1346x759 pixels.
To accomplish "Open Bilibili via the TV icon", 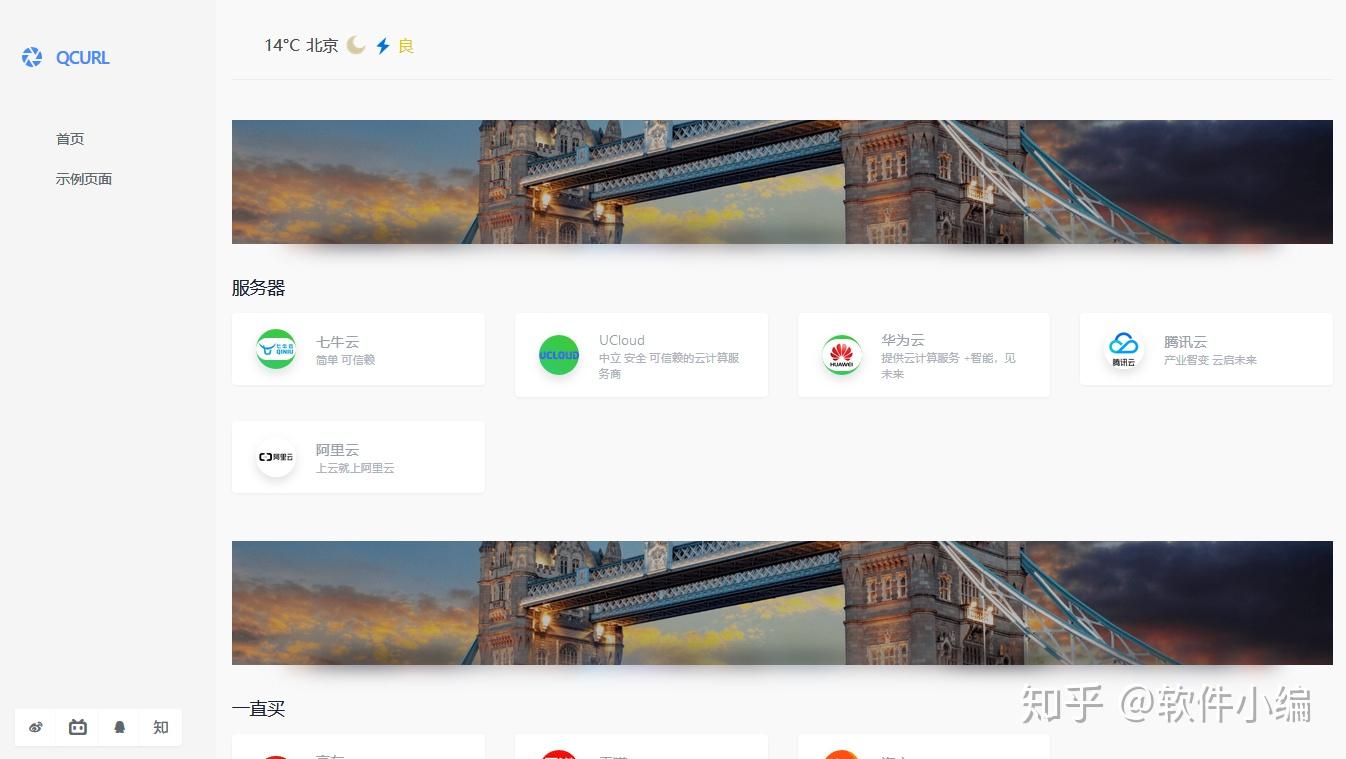I will (x=77, y=727).
